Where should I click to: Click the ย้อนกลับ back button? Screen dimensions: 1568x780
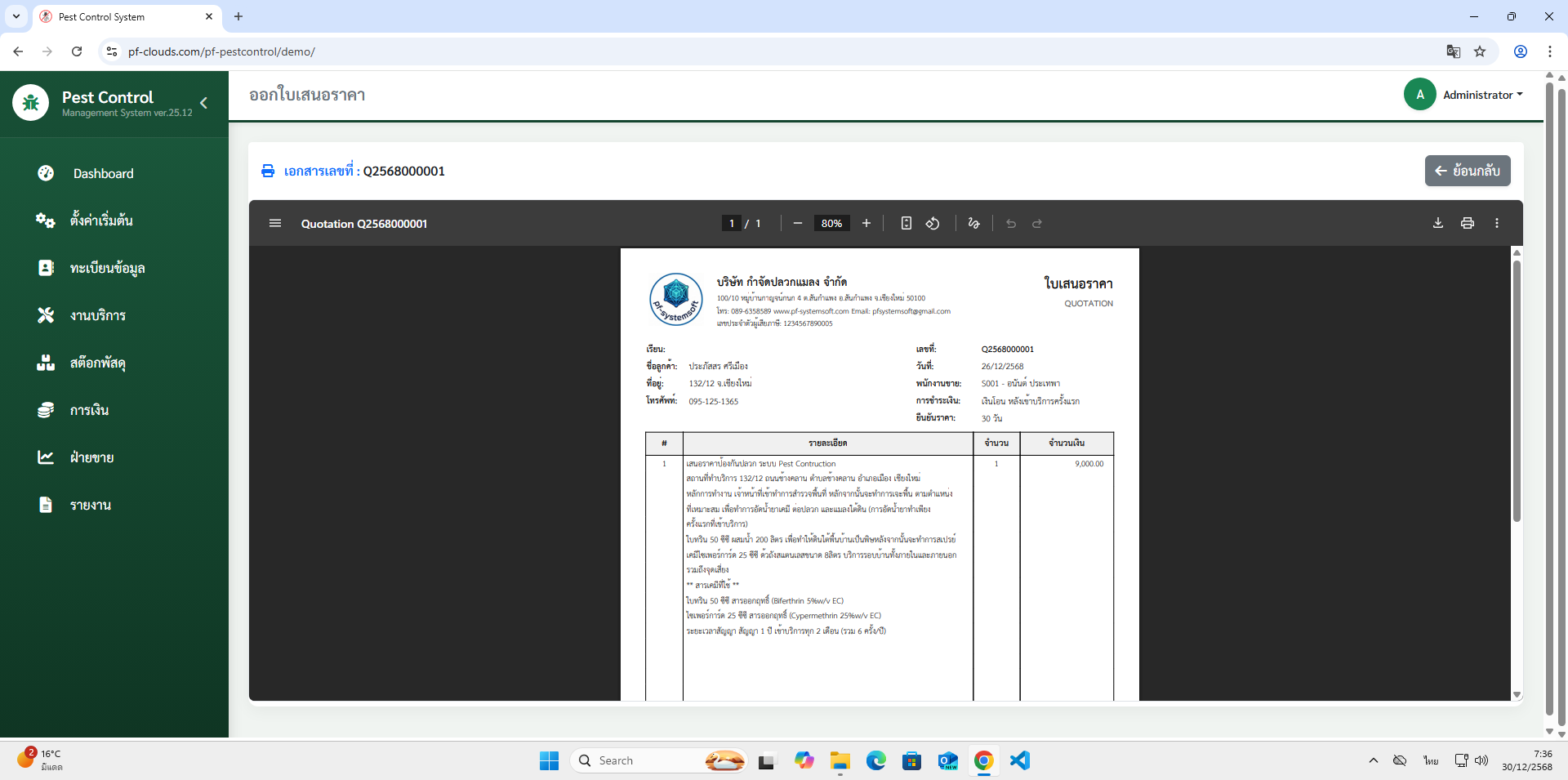pos(1468,171)
